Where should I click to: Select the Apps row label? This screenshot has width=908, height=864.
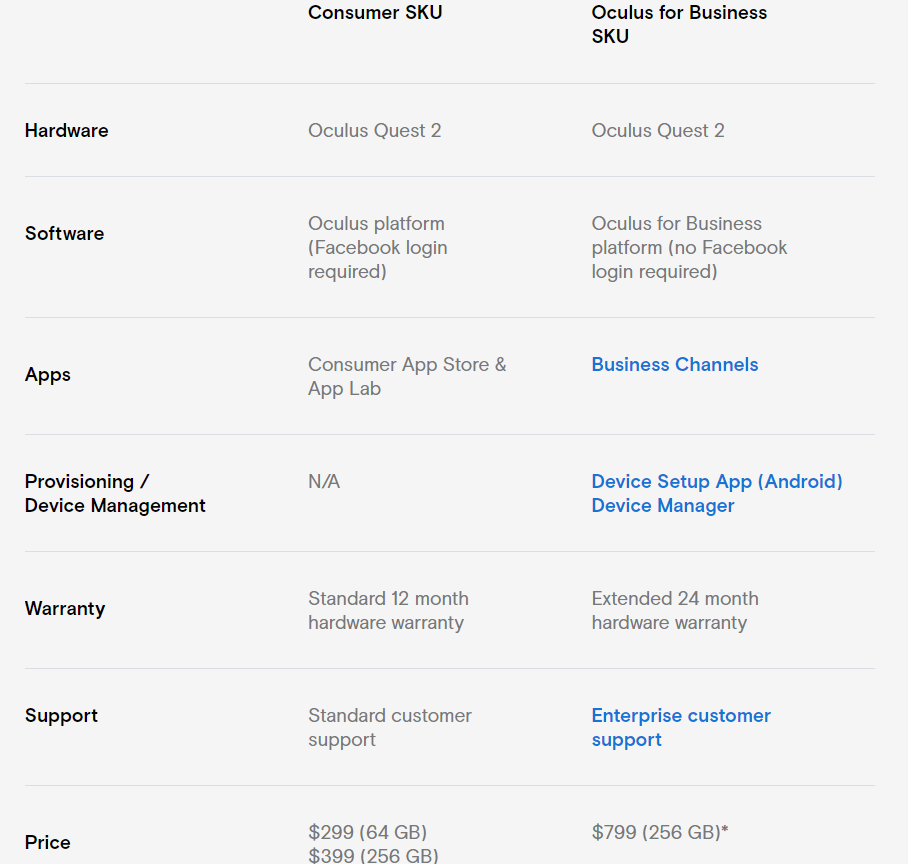(47, 375)
